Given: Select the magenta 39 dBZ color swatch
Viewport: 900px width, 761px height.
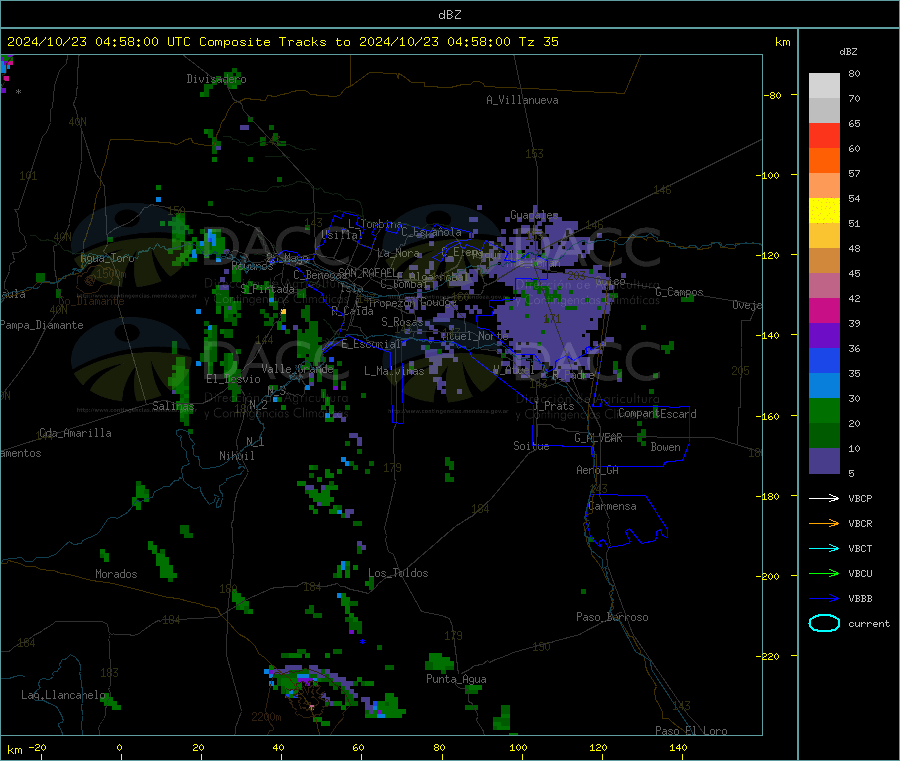Looking at the screenshot, I should click(824, 310).
